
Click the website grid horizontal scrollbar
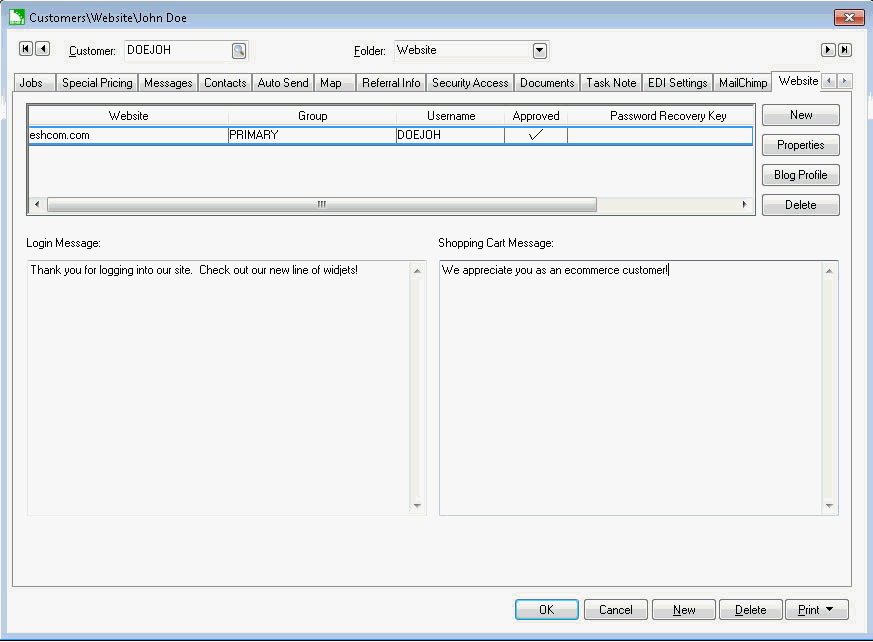321,204
